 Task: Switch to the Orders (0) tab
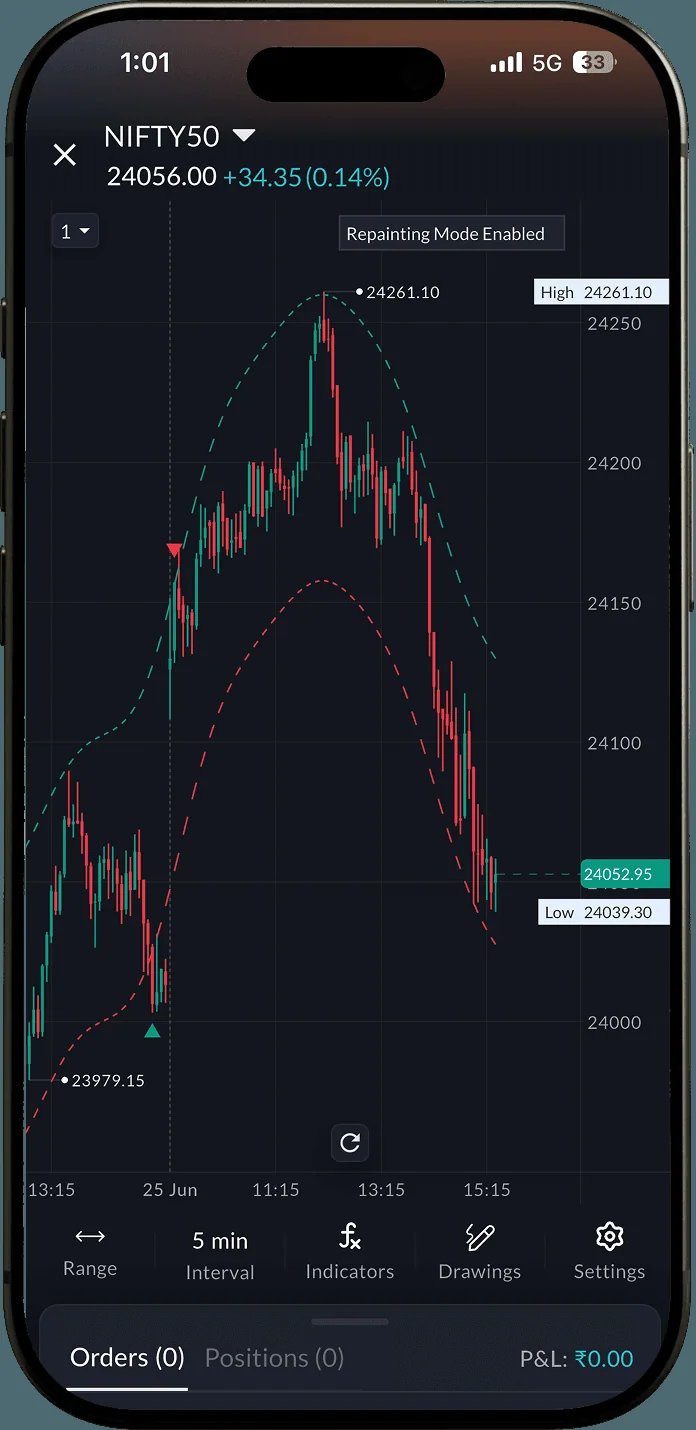pyautogui.click(x=127, y=1357)
